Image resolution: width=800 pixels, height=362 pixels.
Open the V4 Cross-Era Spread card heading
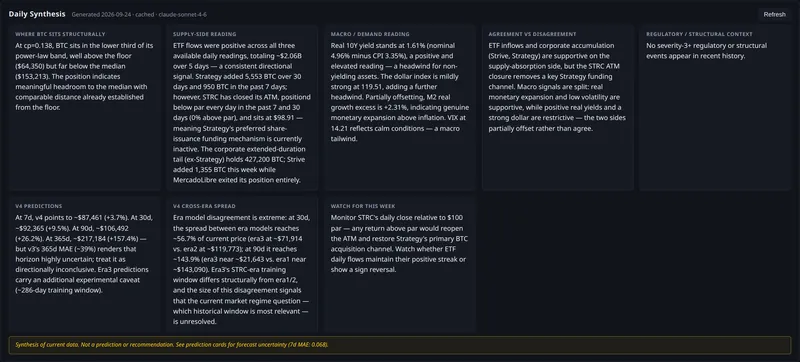coord(204,206)
